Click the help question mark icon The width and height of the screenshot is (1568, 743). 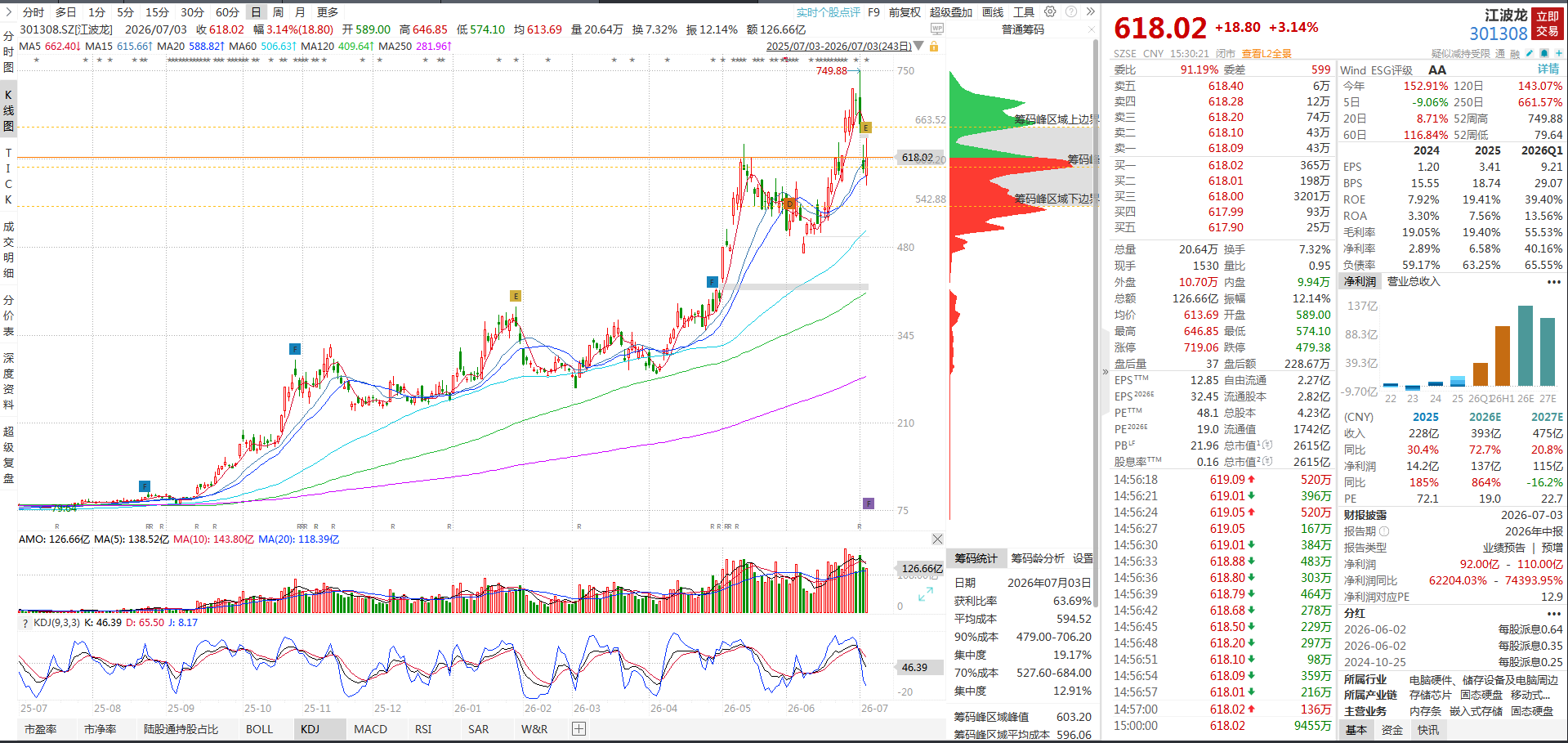click(1071, 11)
